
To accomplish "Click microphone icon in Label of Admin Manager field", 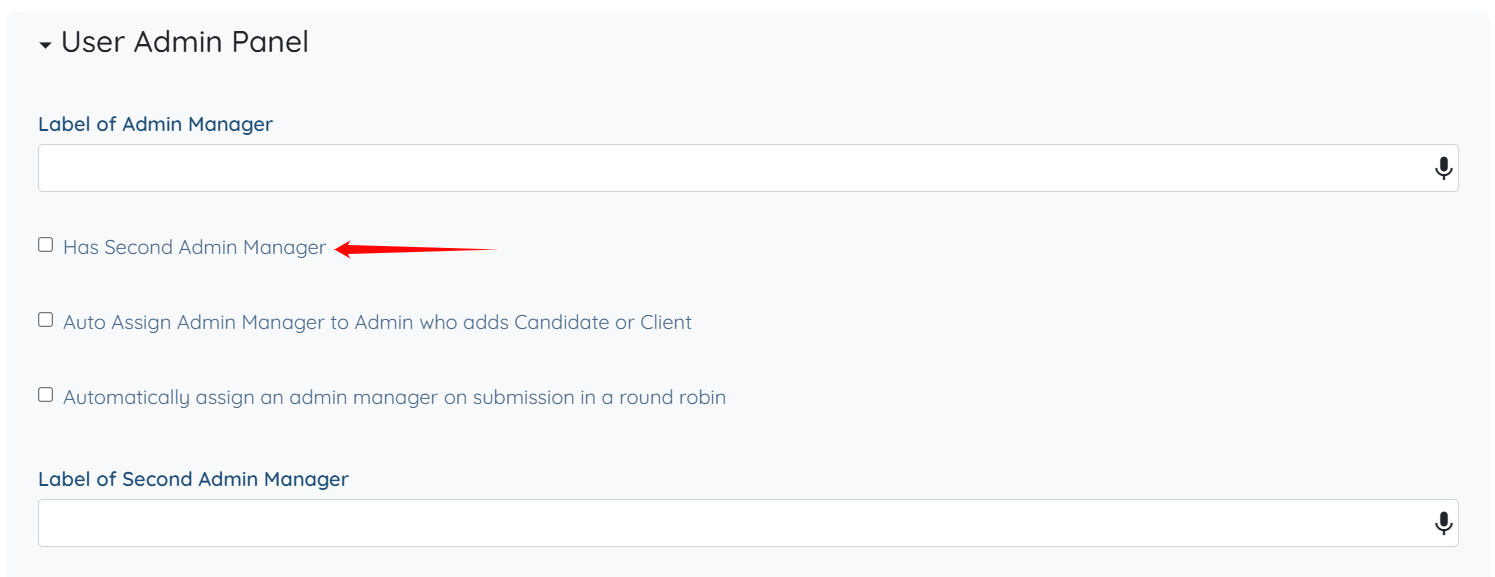I will 1443,168.
